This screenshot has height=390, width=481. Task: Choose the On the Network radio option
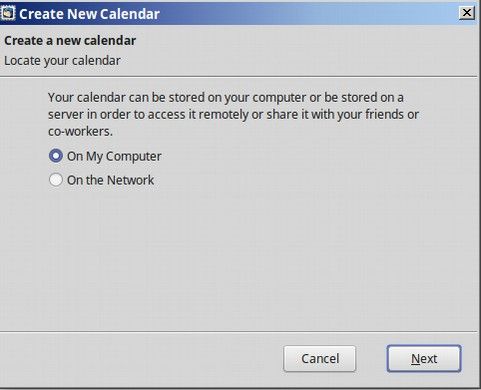click(x=56, y=180)
